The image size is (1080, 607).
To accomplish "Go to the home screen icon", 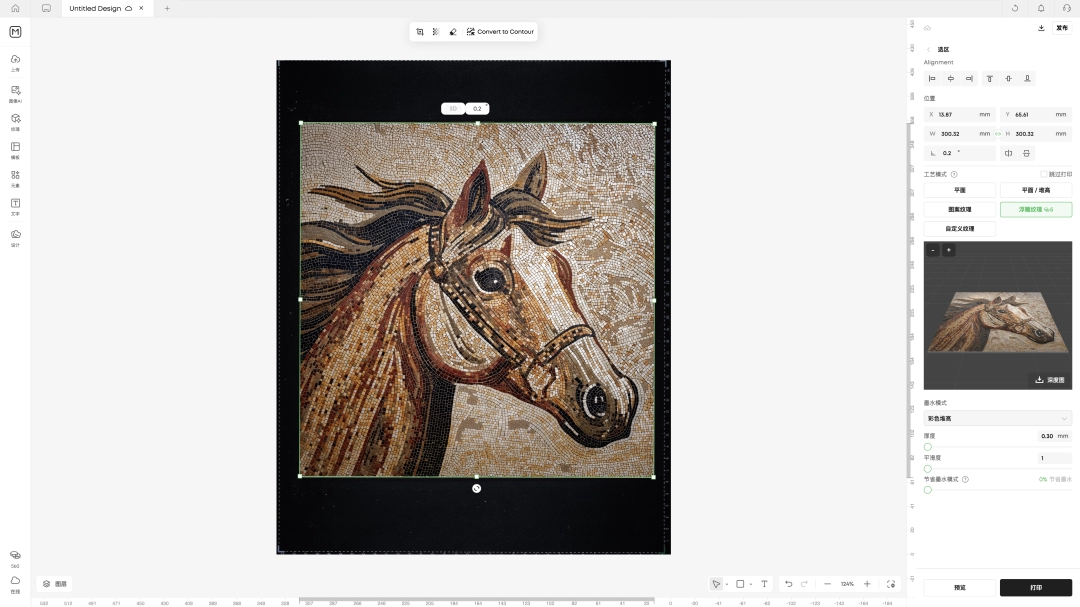I will 15,8.
